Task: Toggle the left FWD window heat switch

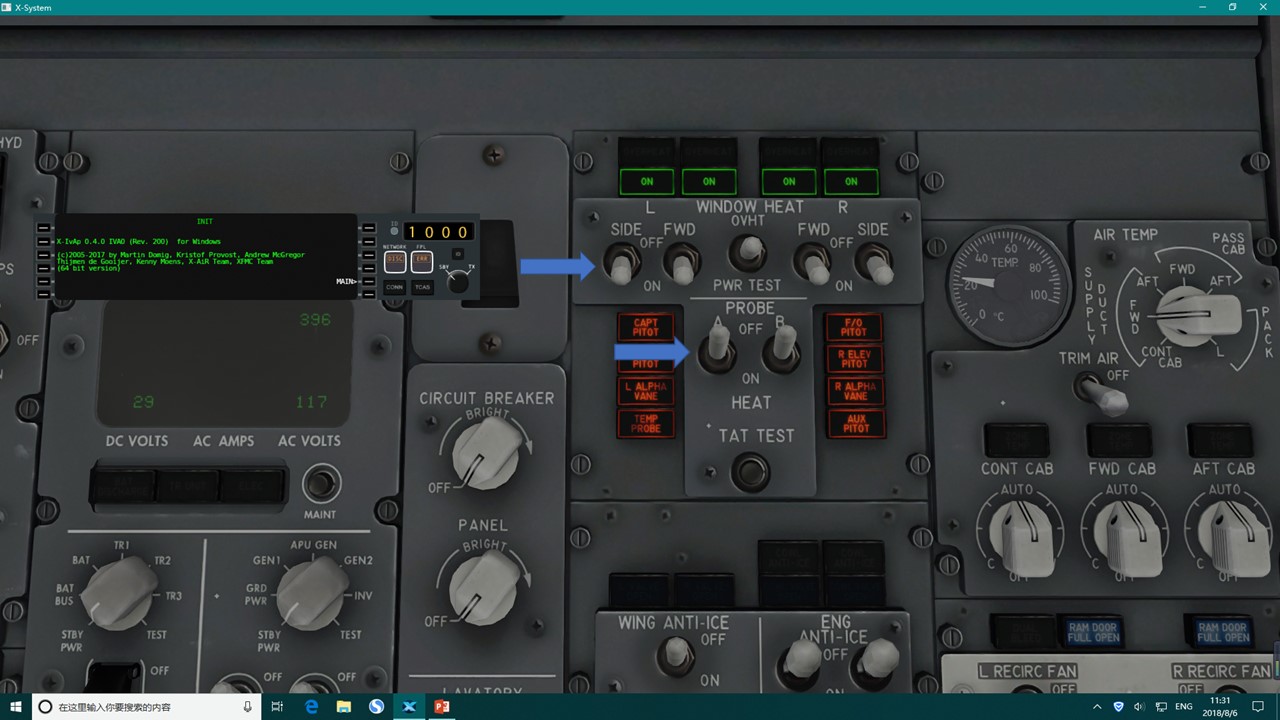Action: pos(683,265)
